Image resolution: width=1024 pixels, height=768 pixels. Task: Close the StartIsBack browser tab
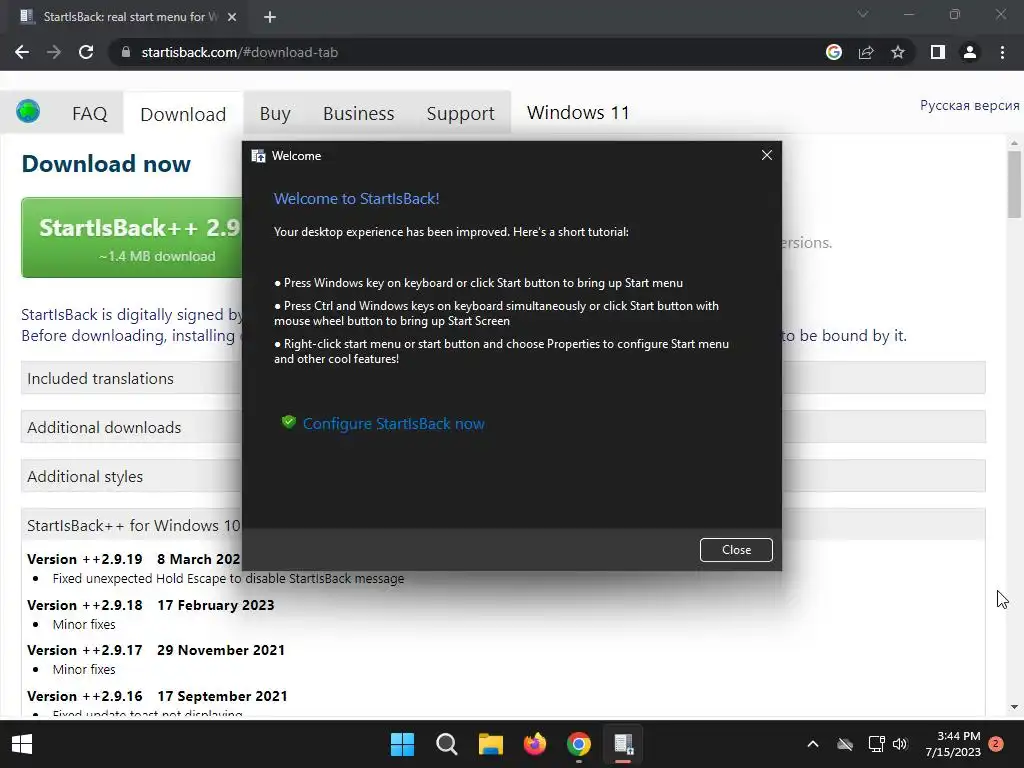(x=232, y=17)
